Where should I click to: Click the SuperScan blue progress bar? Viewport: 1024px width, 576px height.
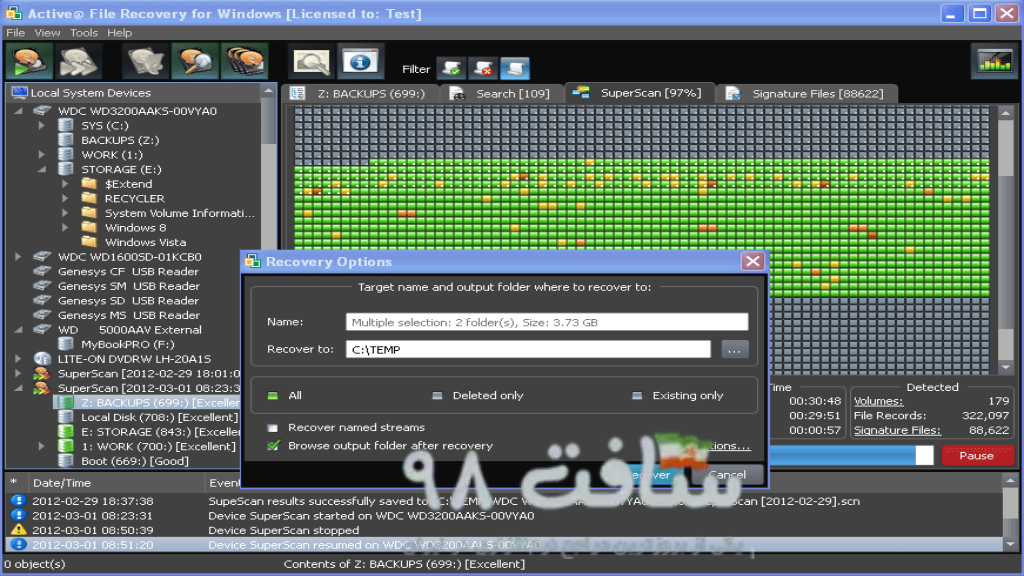point(851,455)
